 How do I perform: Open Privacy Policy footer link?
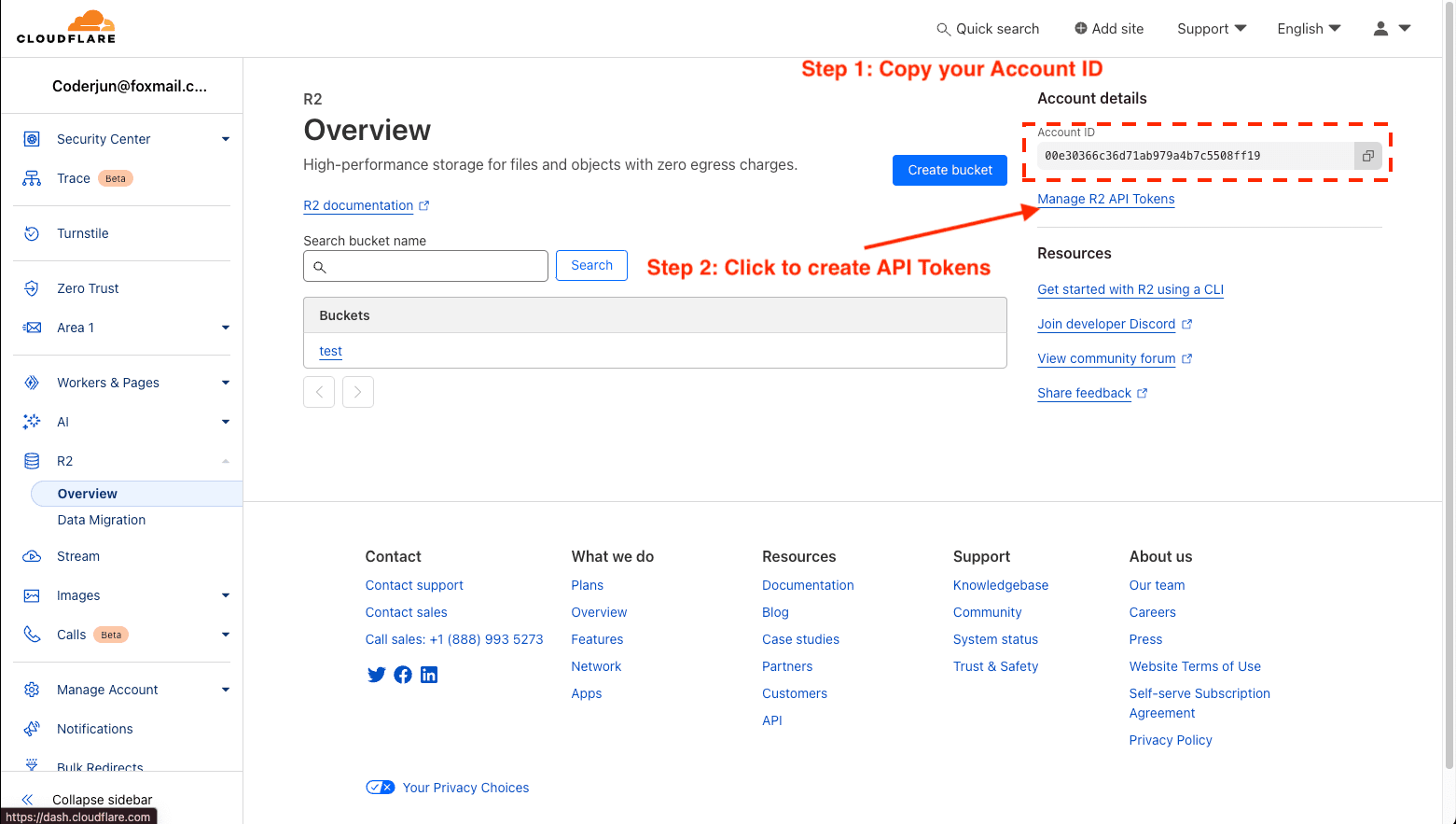pos(1171,740)
